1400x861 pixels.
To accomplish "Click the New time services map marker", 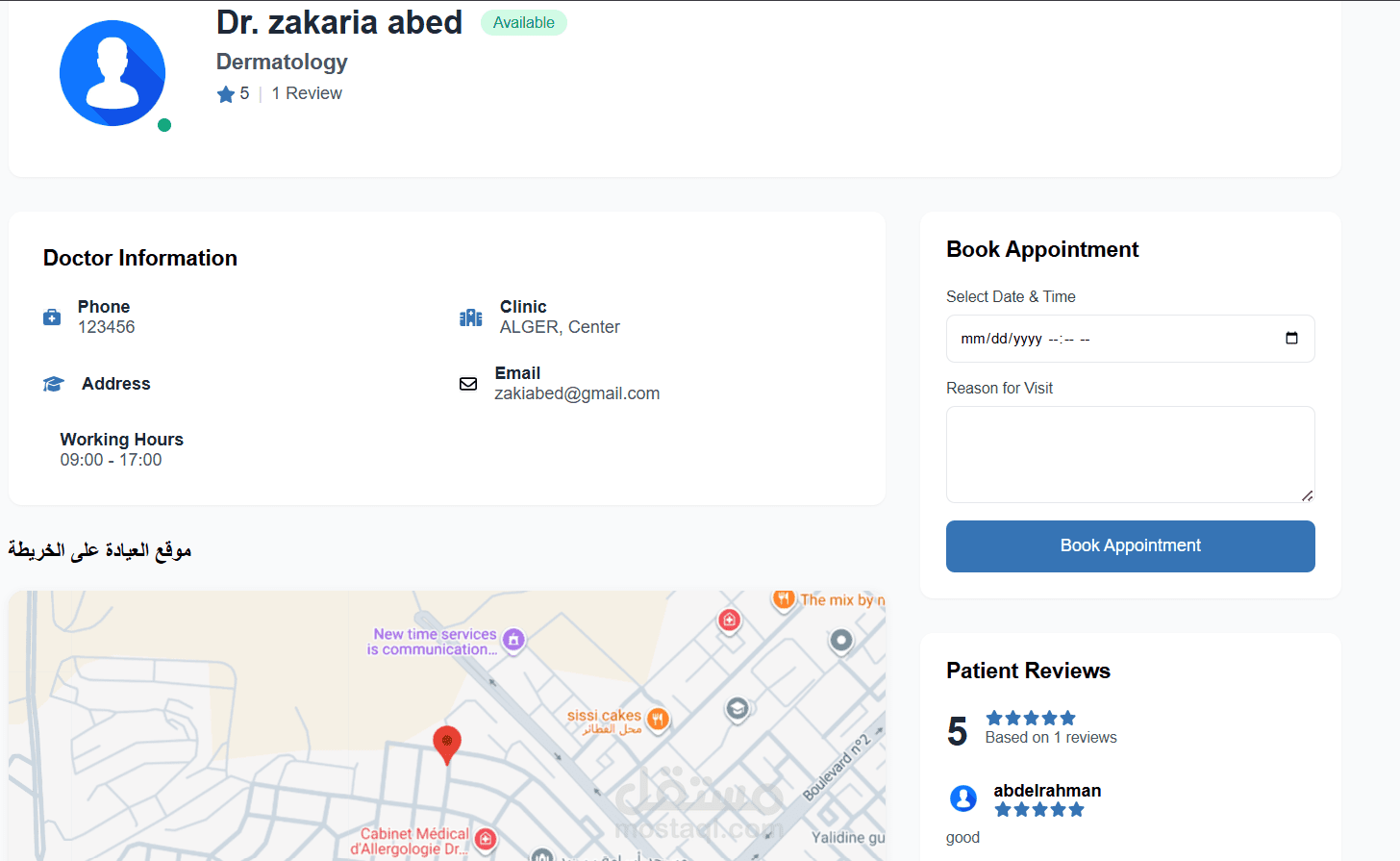I will (x=513, y=640).
